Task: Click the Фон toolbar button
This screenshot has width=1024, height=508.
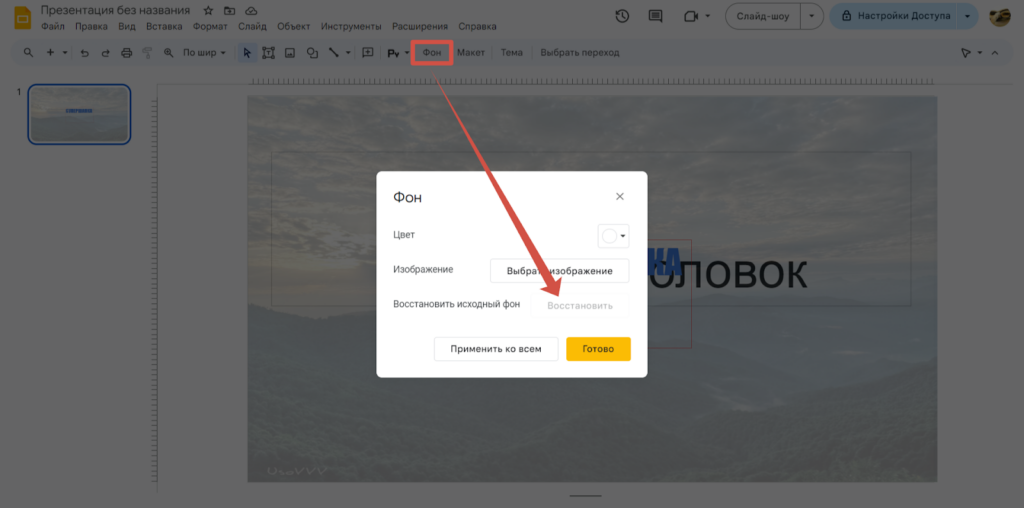Action: point(432,53)
